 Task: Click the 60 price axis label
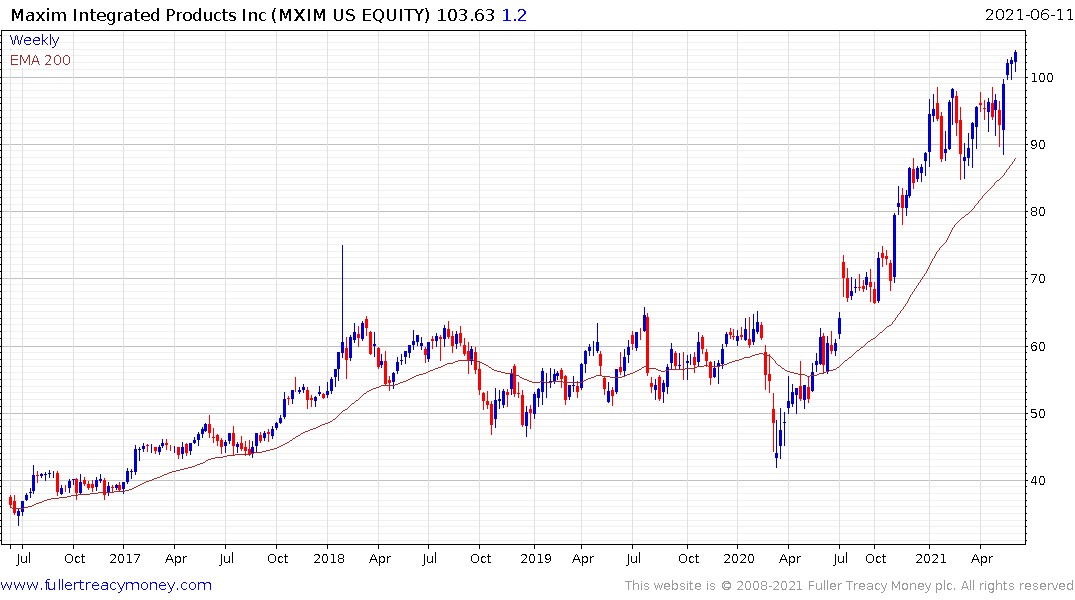click(x=1039, y=346)
